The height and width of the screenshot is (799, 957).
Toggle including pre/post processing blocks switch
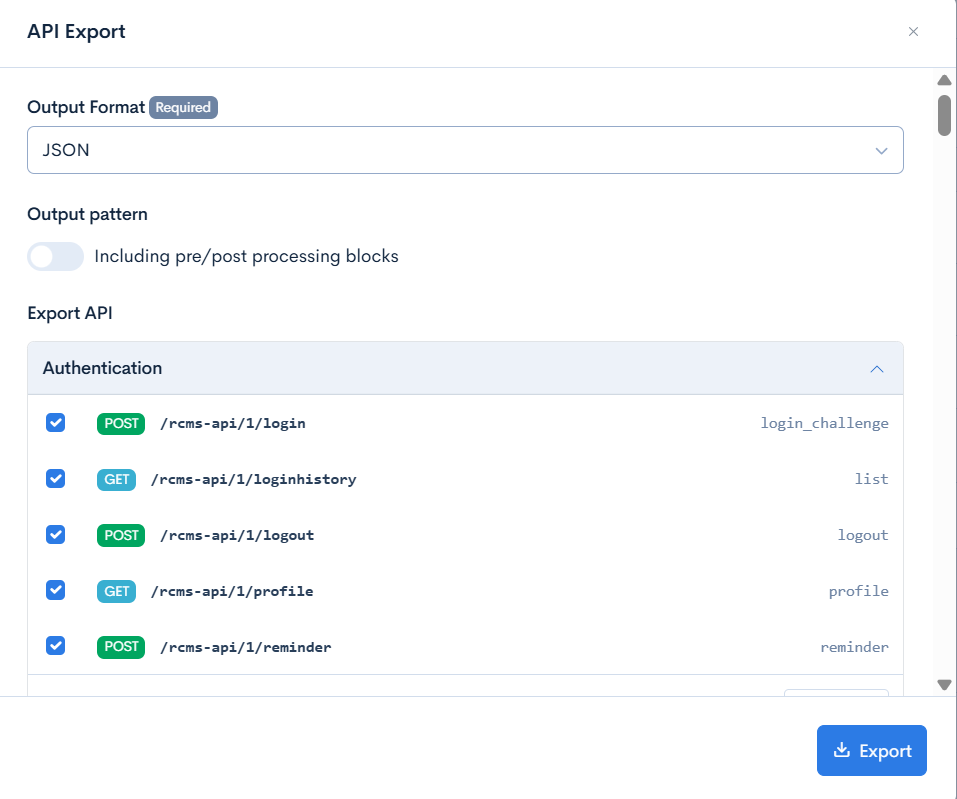tap(55, 257)
